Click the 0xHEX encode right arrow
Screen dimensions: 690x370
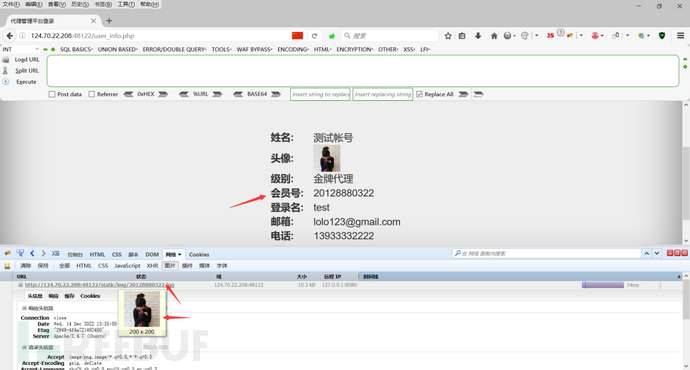tap(163, 94)
